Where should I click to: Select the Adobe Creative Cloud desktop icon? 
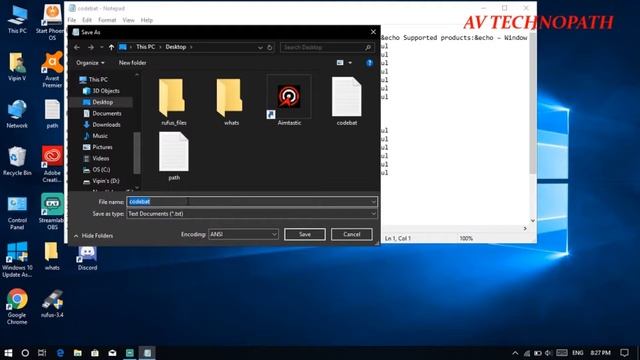tap(52, 164)
